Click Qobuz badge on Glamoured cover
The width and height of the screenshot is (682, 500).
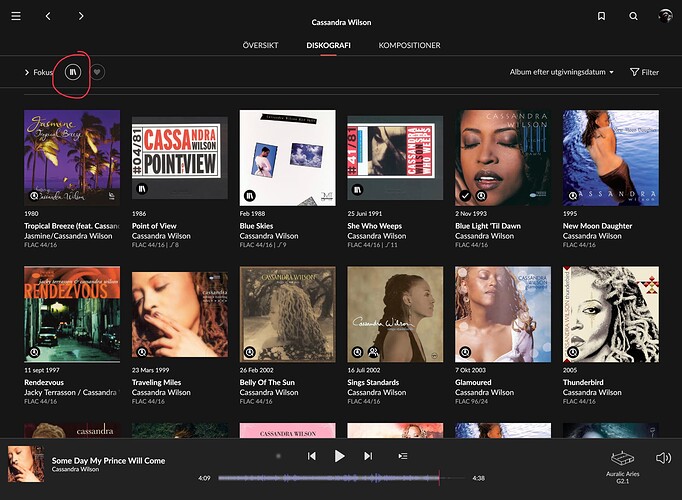pos(465,352)
